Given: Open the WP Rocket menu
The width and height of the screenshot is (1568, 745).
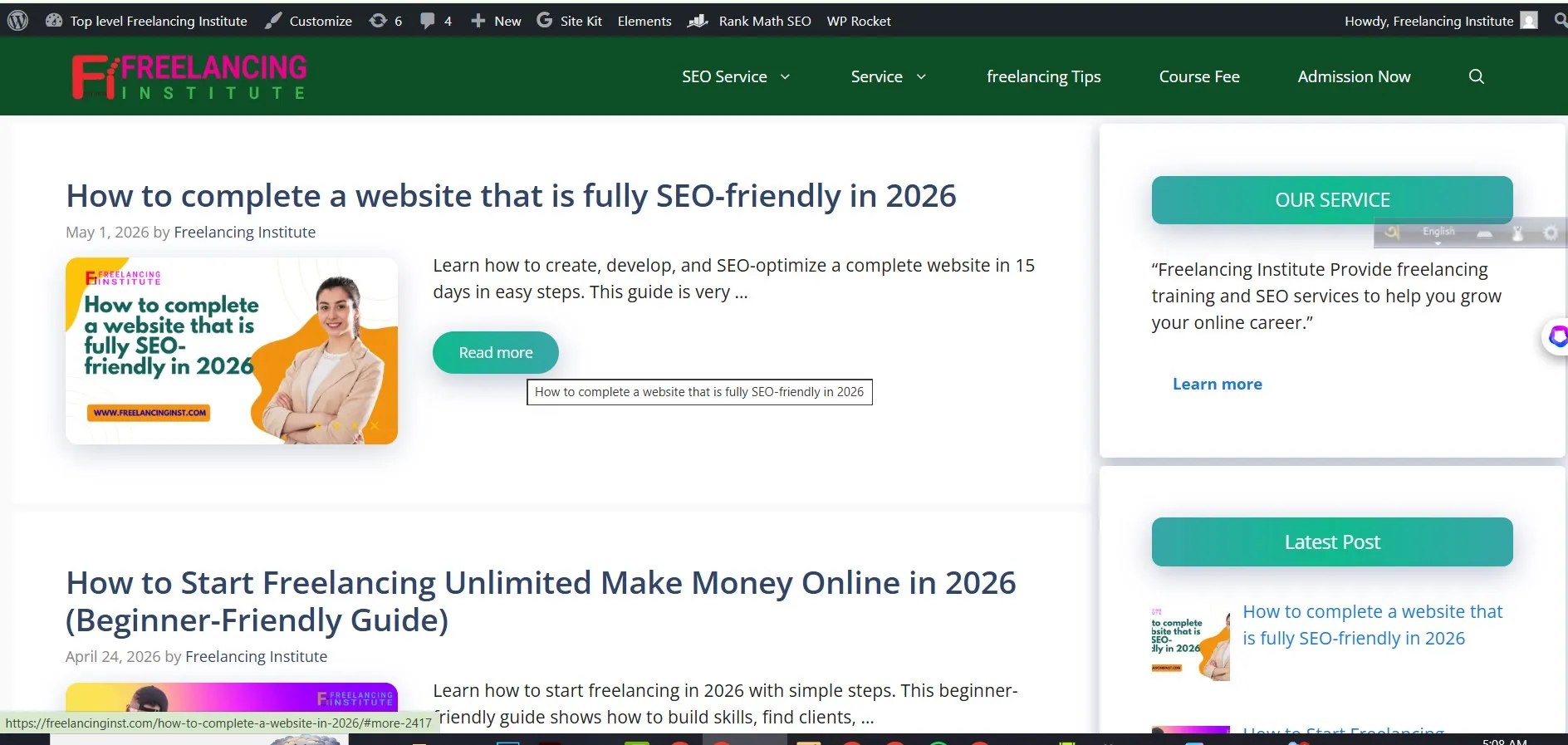Looking at the screenshot, I should click(859, 21).
